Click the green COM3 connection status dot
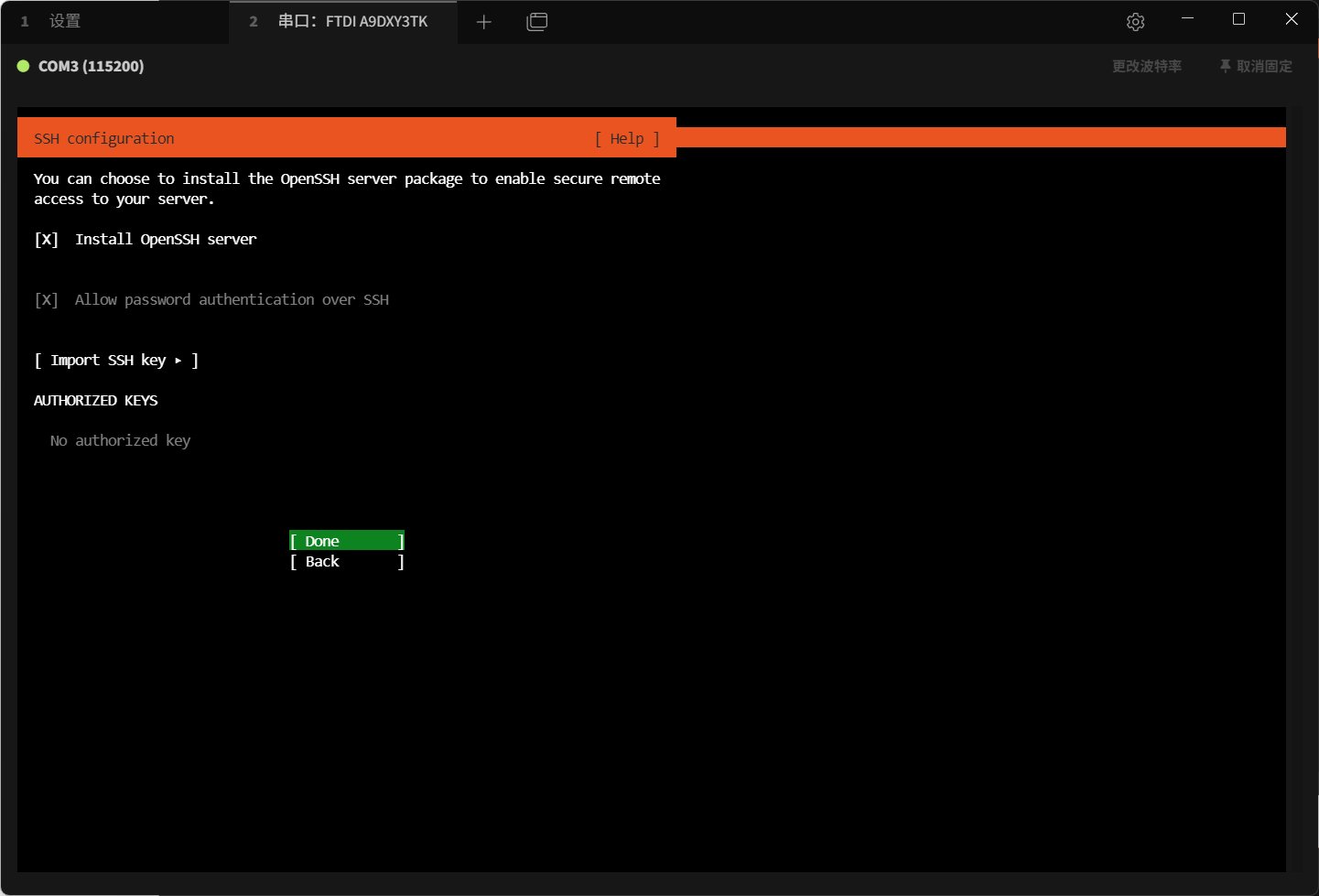 point(24,66)
